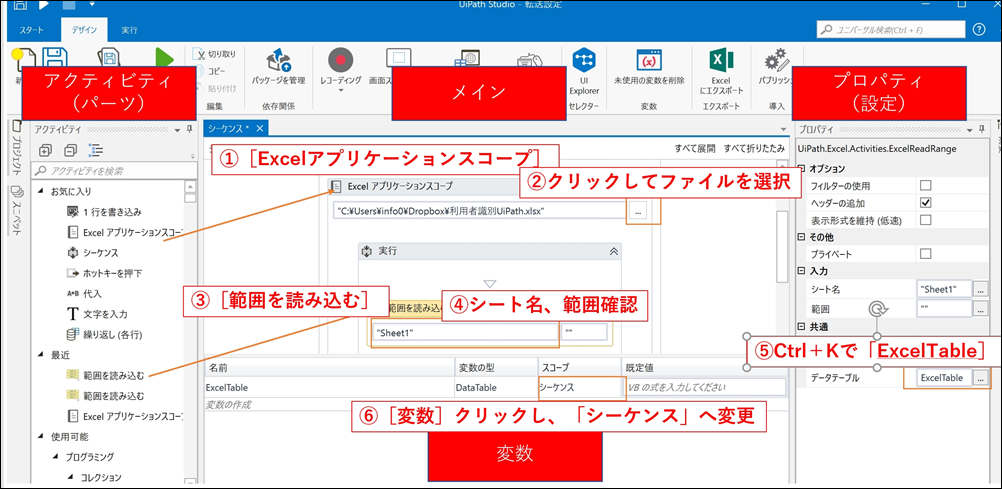The height and width of the screenshot is (489, 1002).
Task: Switch to the スタート ribbon tab
Action: coord(32,30)
